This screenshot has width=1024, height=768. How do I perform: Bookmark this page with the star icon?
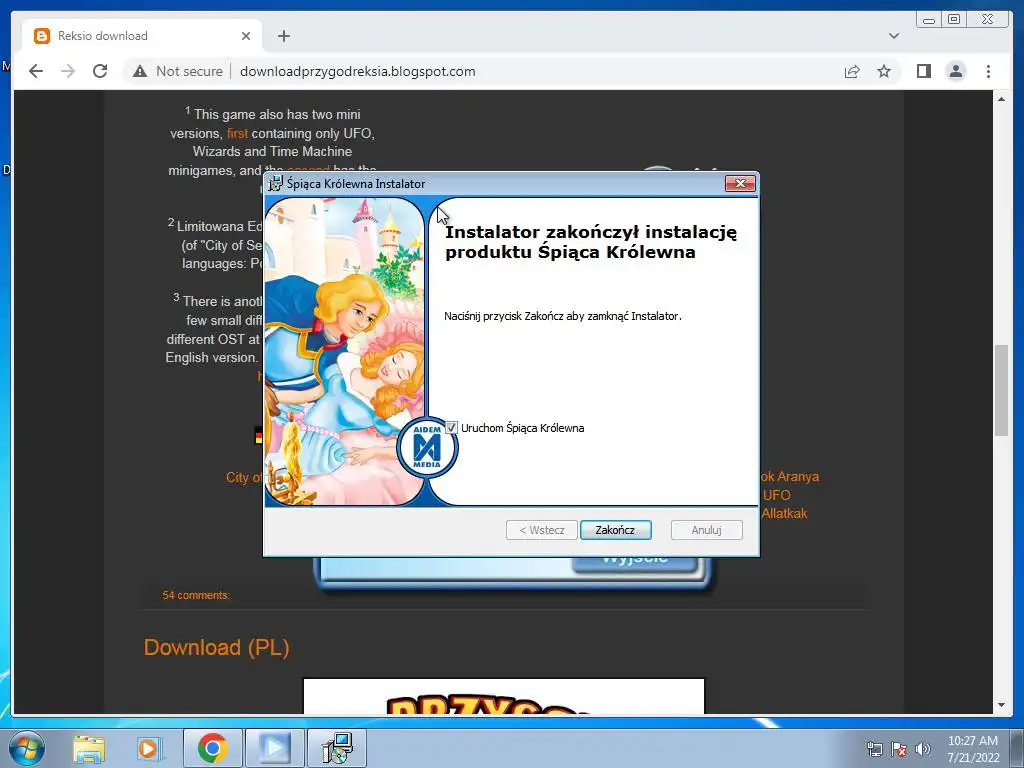coord(884,71)
